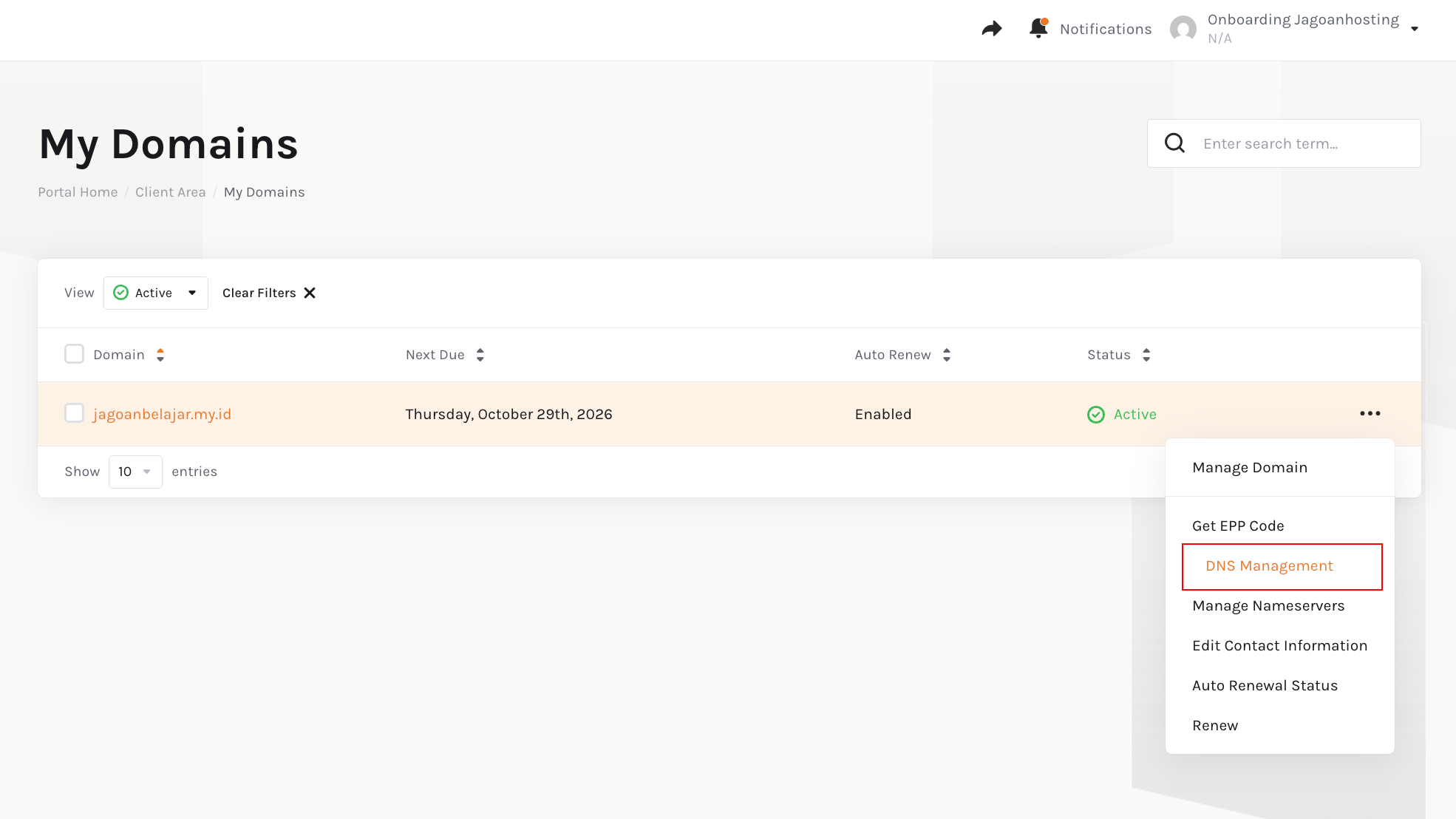Open the notifications bell icon

pyautogui.click(x=1038, y=28)
